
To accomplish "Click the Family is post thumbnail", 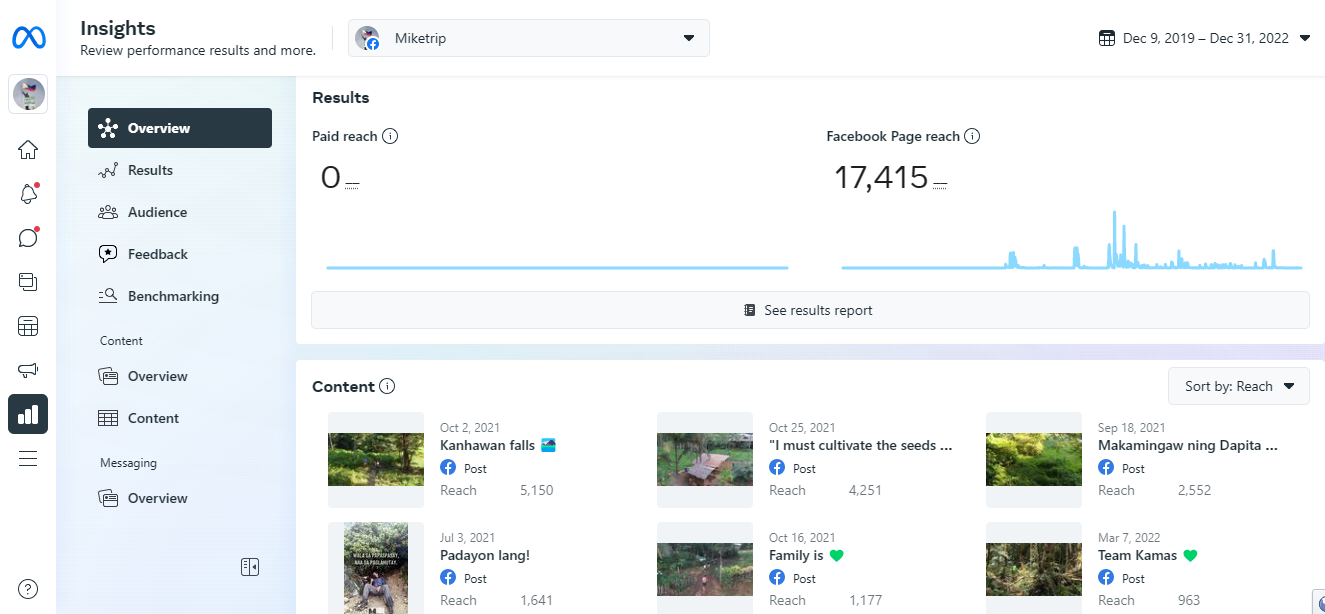I will coord(705,567).
